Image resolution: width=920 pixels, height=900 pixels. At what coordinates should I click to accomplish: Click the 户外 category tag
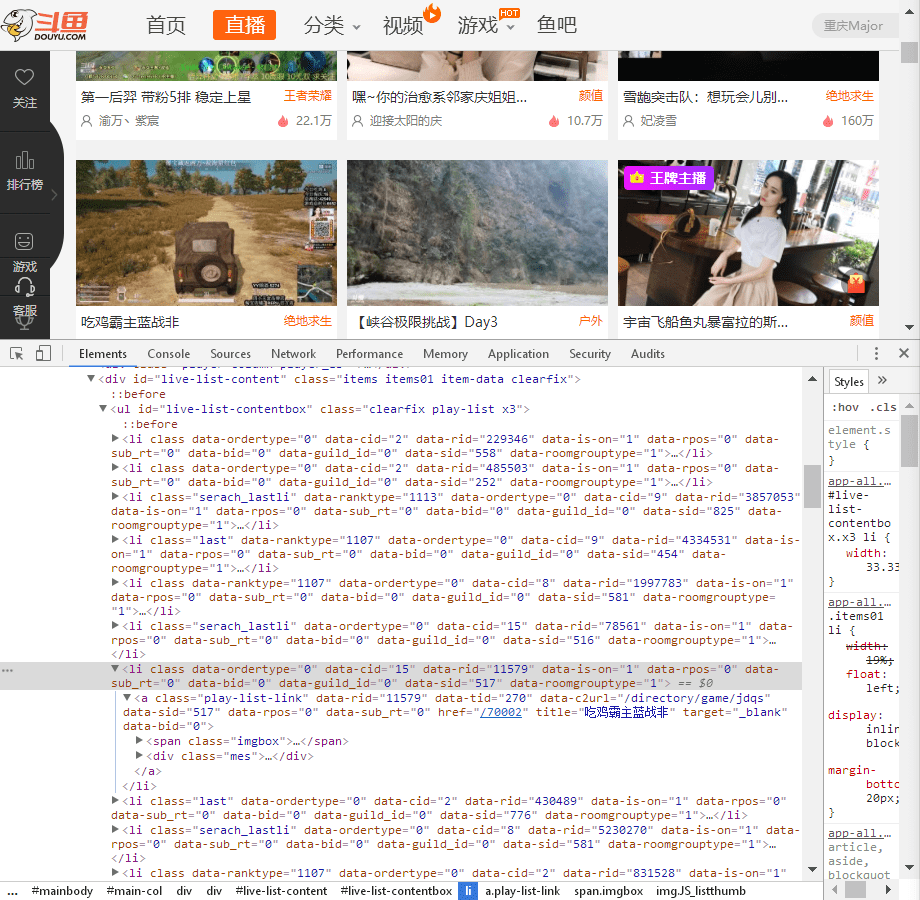pyautogui.click(x=590, y=321)
